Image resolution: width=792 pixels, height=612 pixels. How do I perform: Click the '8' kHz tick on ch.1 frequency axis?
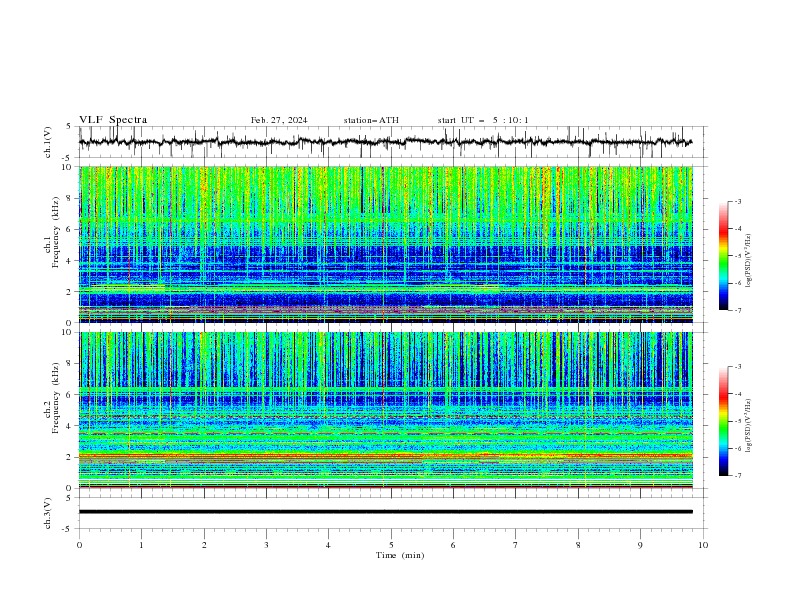[70, 198]
